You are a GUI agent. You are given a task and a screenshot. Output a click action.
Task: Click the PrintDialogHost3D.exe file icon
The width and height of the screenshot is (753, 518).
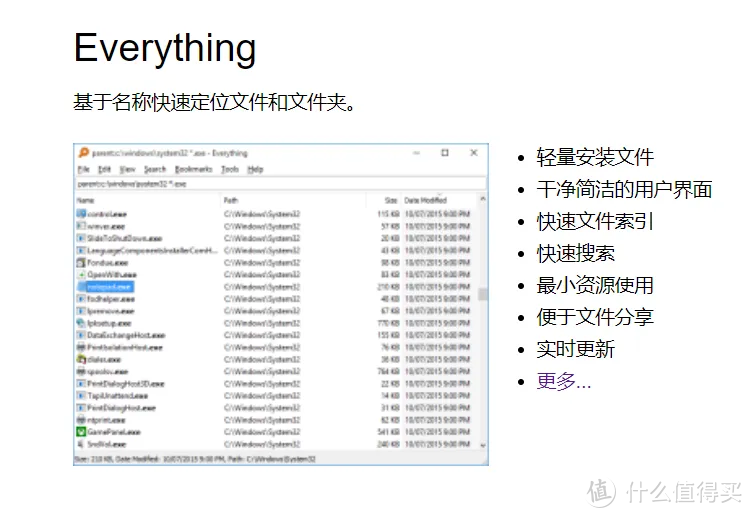click(x=81, y=384)
